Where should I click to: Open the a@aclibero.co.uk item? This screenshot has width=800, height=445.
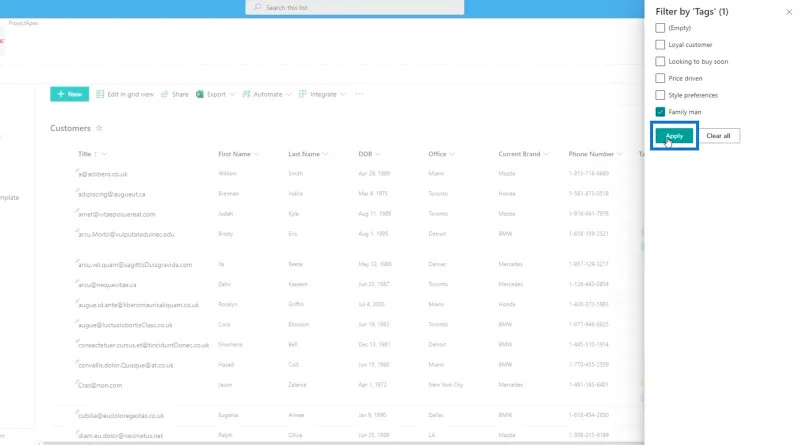[103, 174]
